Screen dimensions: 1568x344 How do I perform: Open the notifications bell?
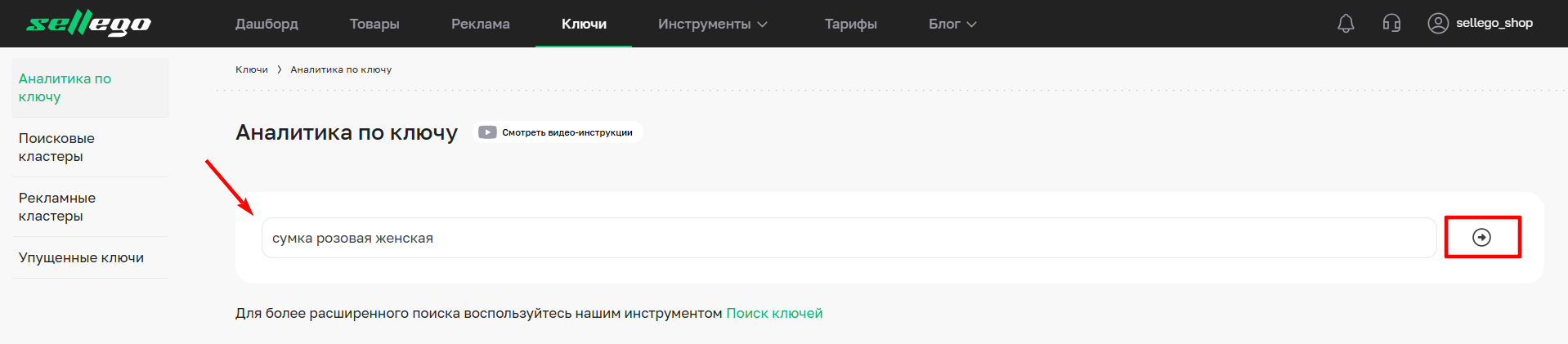click(1346, 24)
